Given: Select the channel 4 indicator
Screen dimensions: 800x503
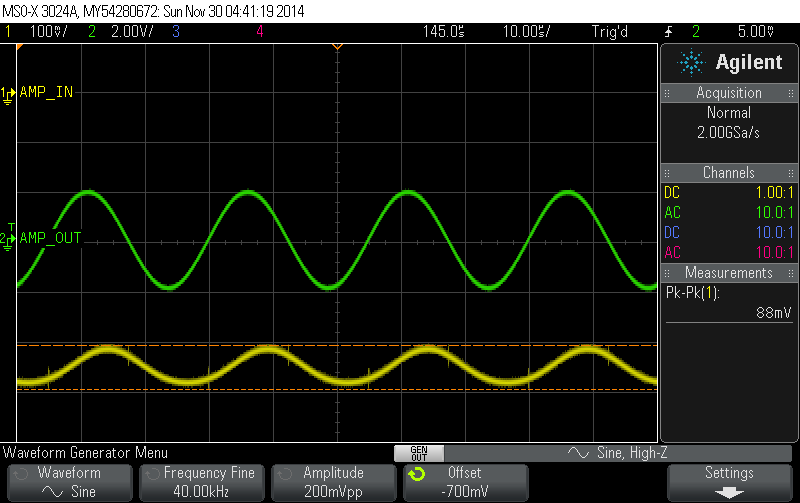Looking at the screenshot, I should click(x=260, y=32).
